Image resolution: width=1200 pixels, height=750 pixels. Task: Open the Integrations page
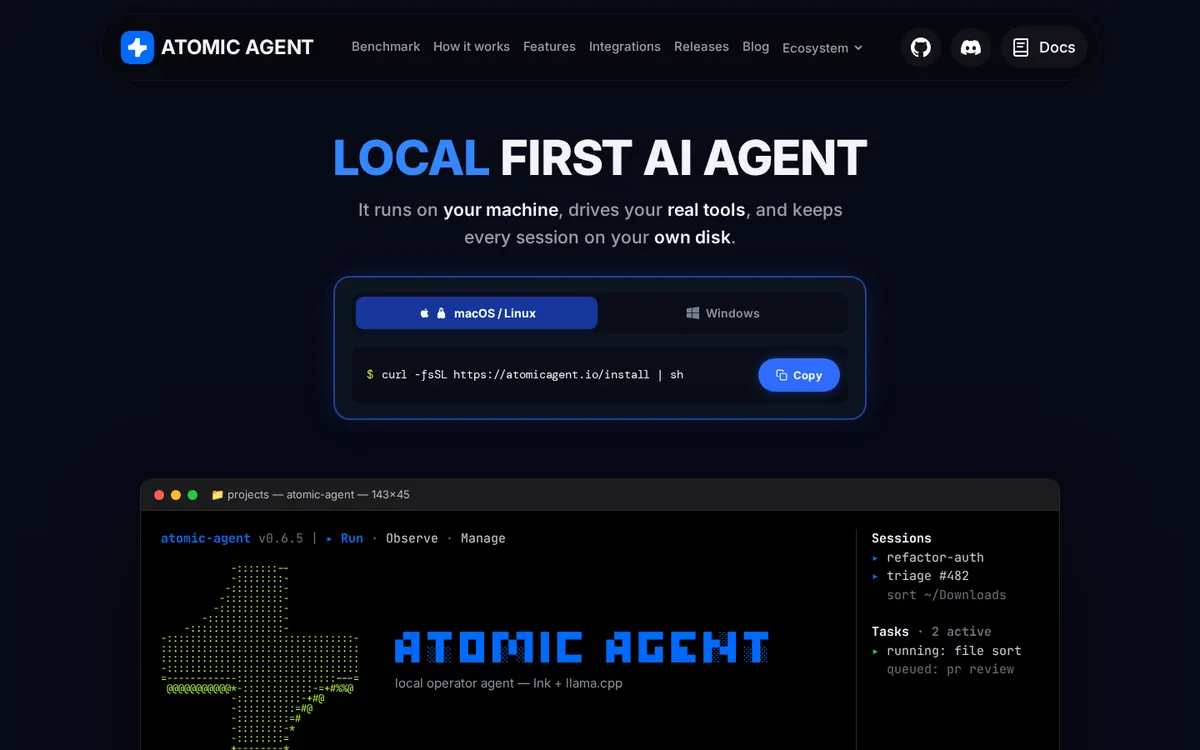[x=625, y=47]
